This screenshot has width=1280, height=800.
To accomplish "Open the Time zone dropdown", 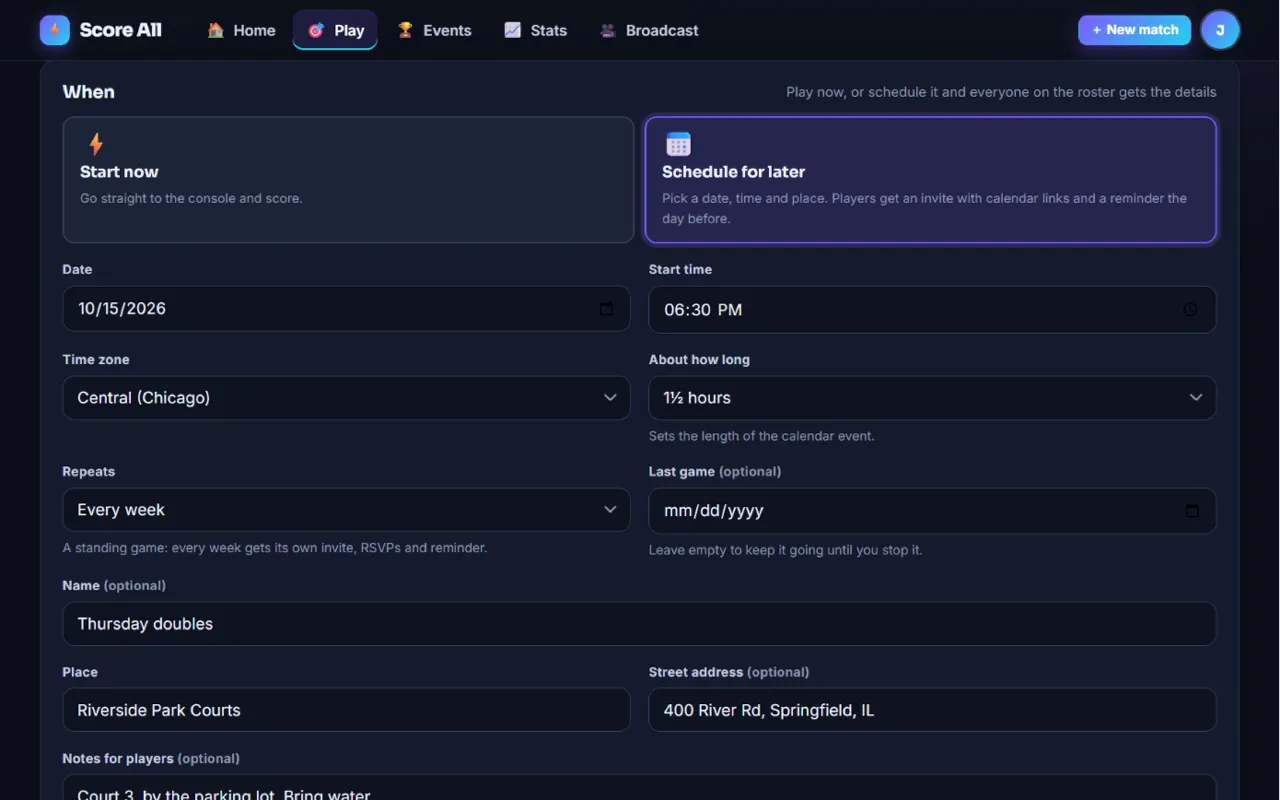I will (346, 398).
